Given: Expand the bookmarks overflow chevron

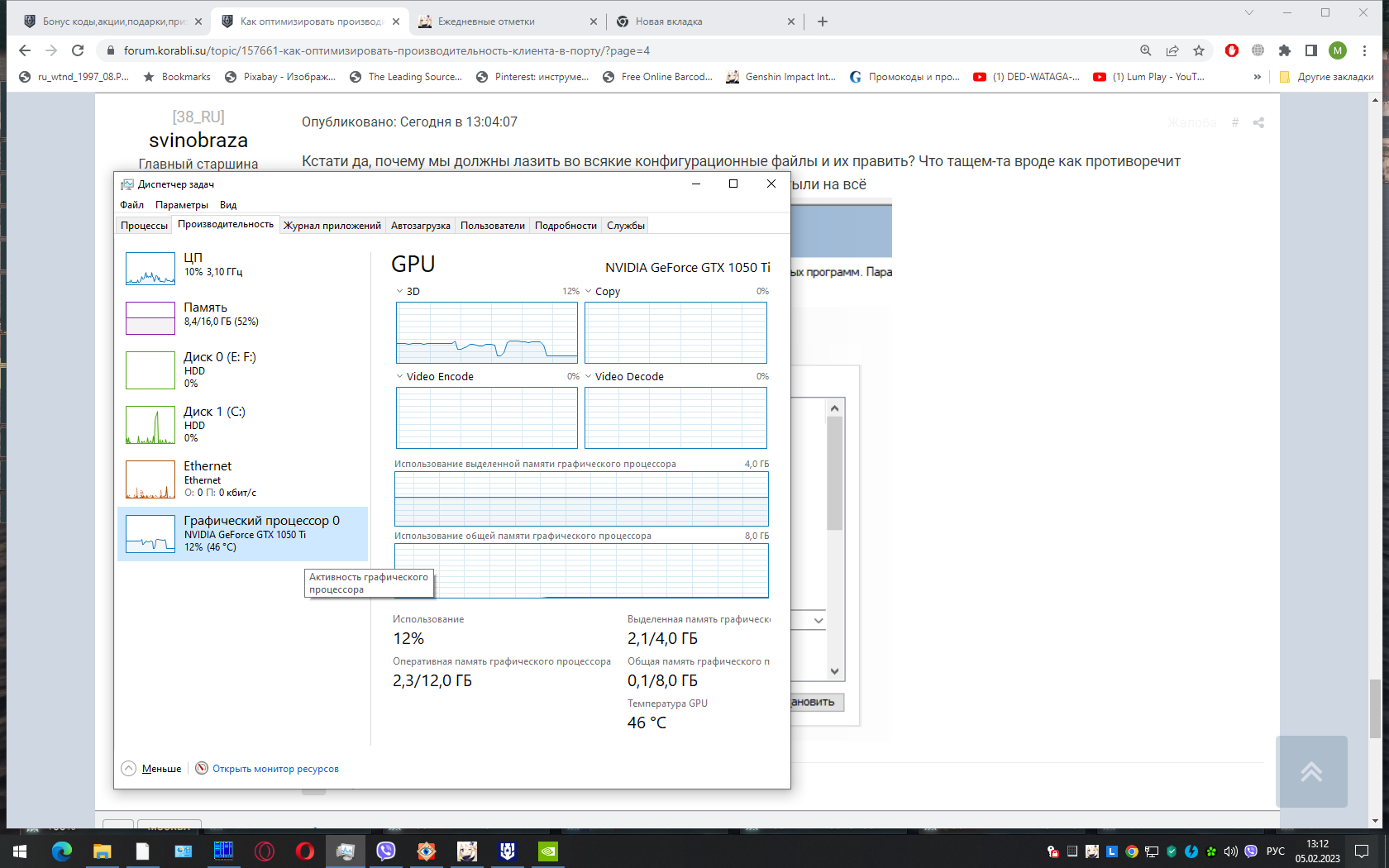Looking at the screenshot, I should pyautogui.click(x=1257, y=77).
